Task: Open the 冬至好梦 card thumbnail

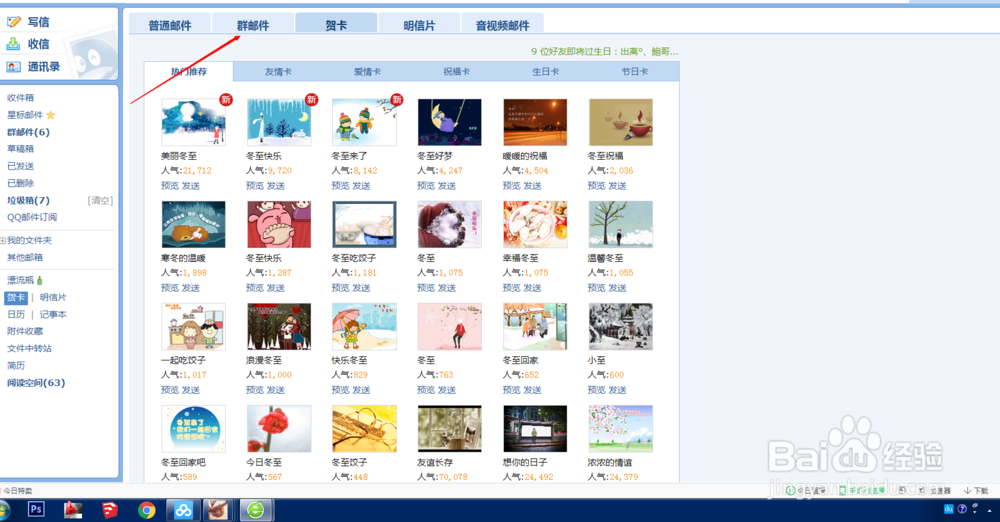Action: pyautogui.click(x=450, y=123)
